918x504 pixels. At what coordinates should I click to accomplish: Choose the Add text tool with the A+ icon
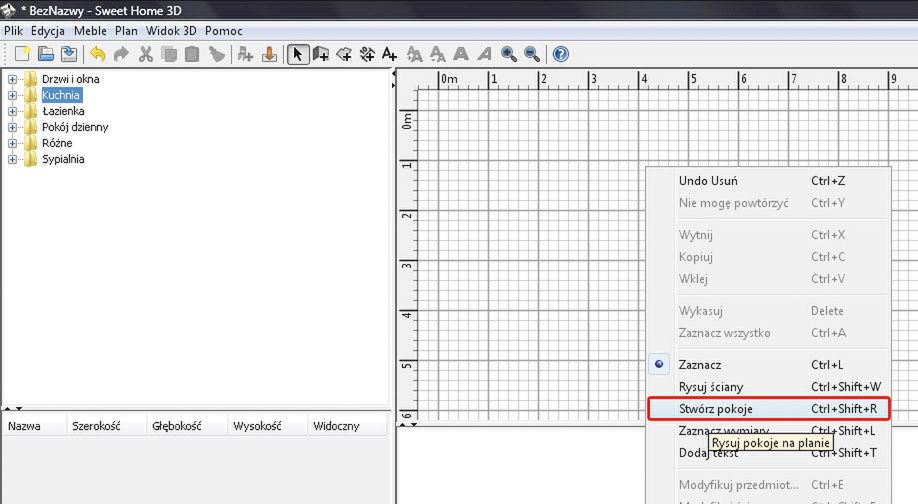(389, 54)
